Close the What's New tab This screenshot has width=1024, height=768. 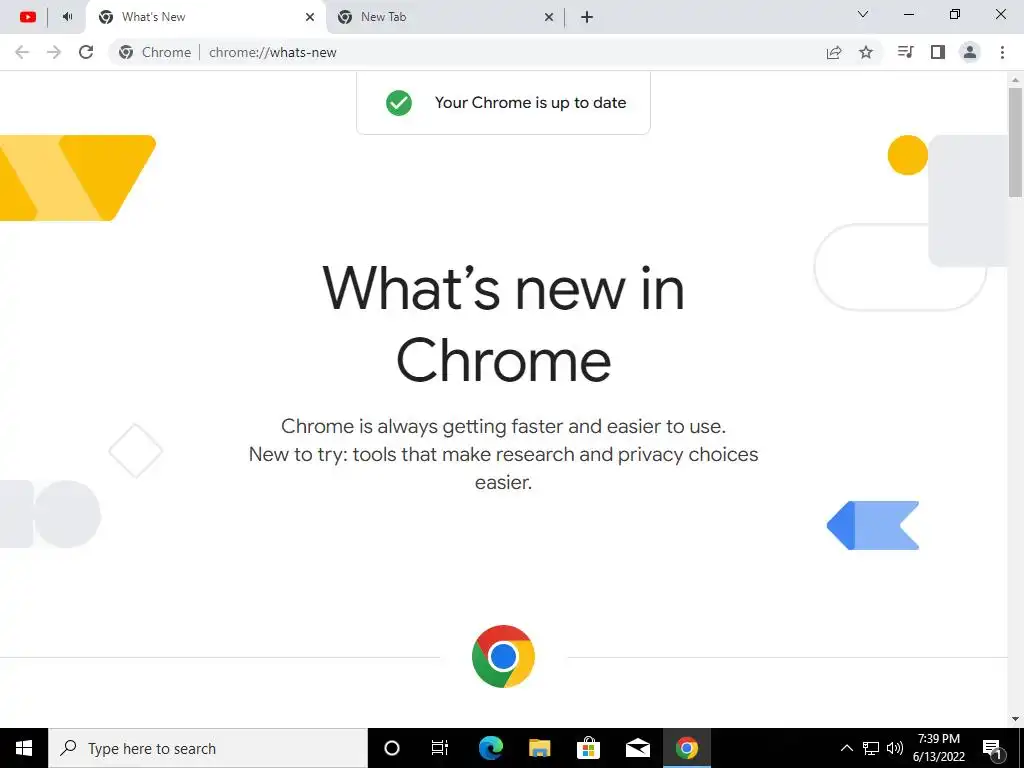310,17
